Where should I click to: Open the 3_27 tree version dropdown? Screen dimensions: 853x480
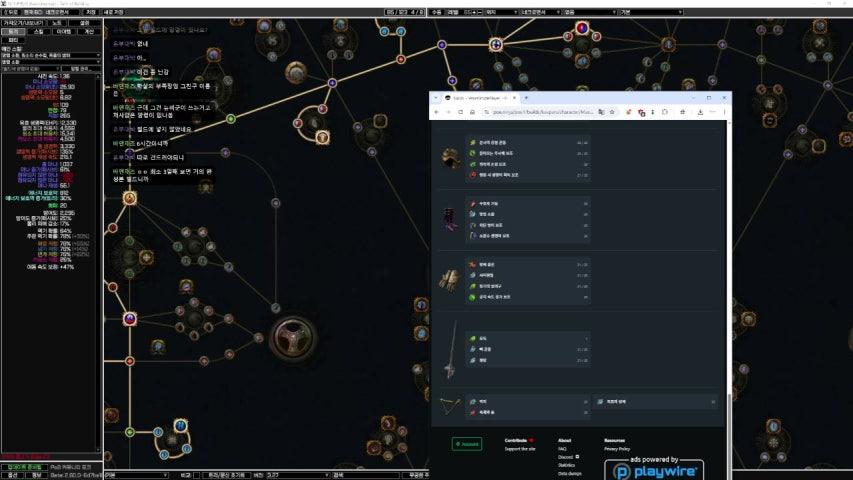click(x=298, y=475)
